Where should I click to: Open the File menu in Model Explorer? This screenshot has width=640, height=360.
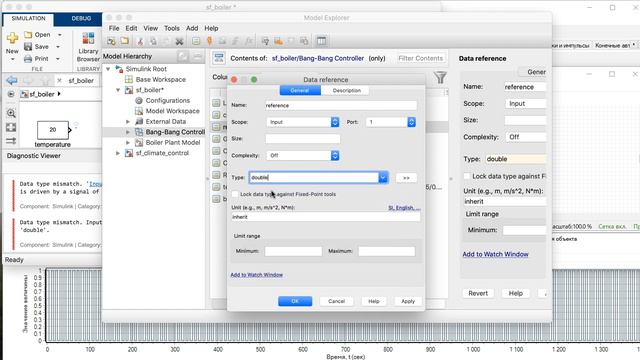[114, 28]
